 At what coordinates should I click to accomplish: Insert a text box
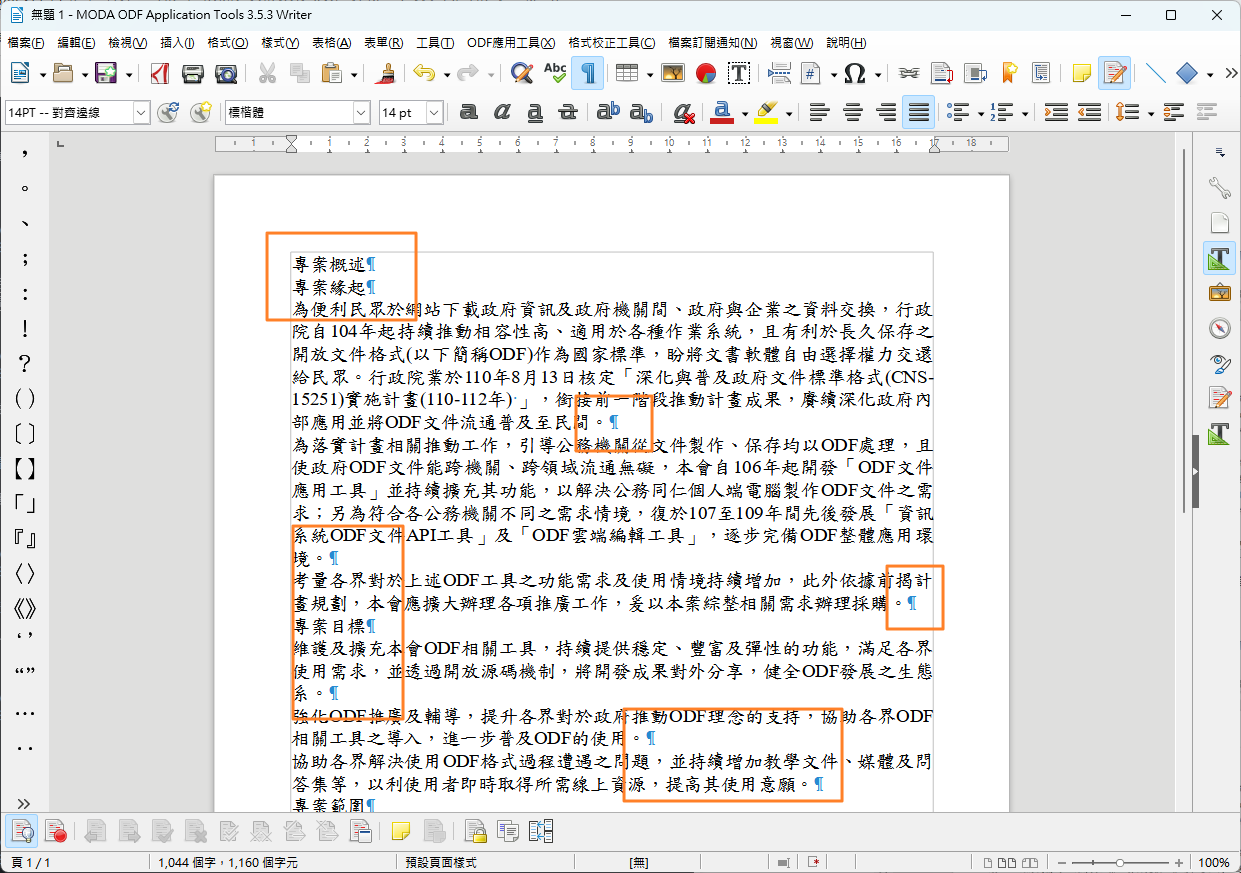(x=739, y=73)
